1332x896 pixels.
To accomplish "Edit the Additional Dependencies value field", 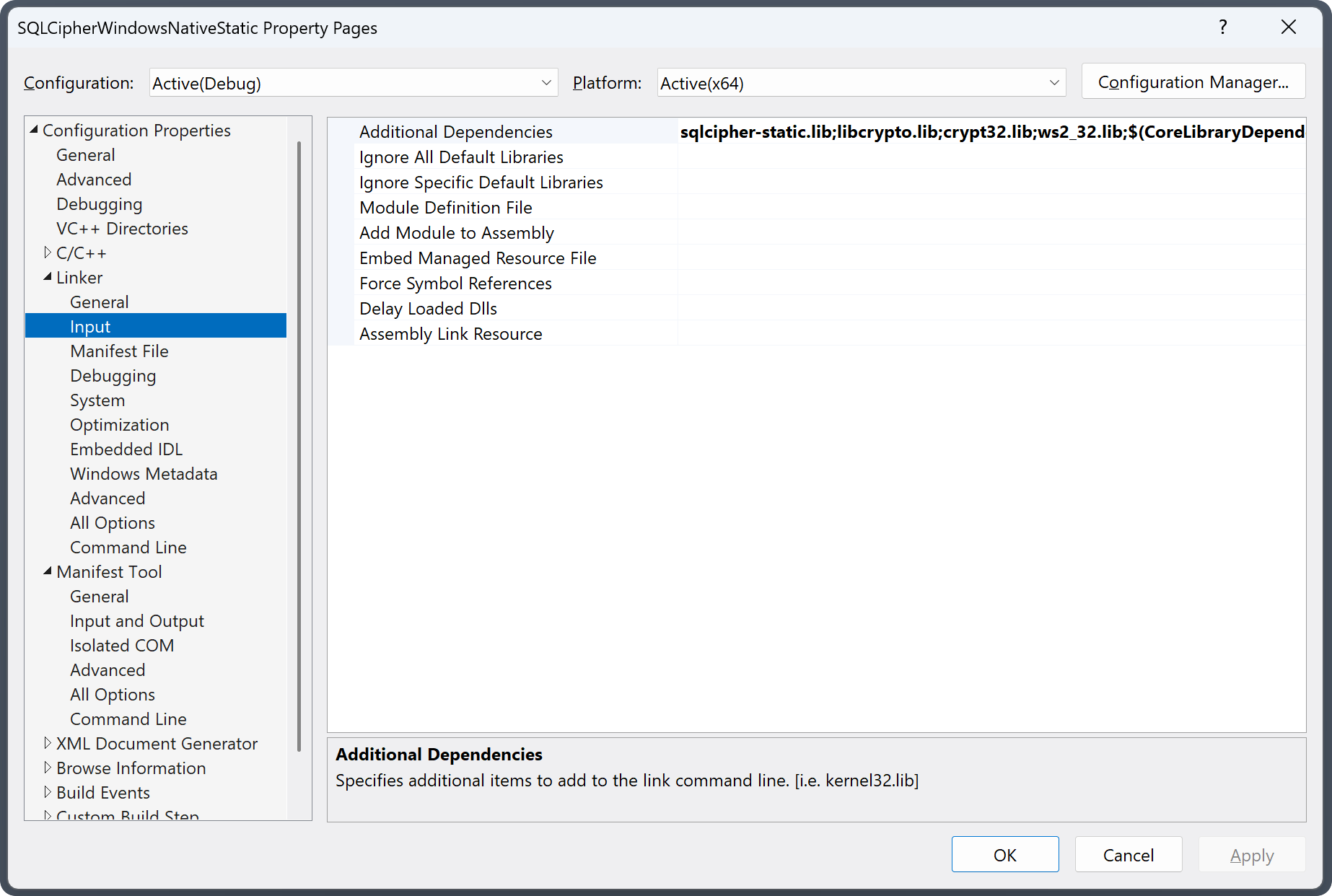I will point(991,131).
